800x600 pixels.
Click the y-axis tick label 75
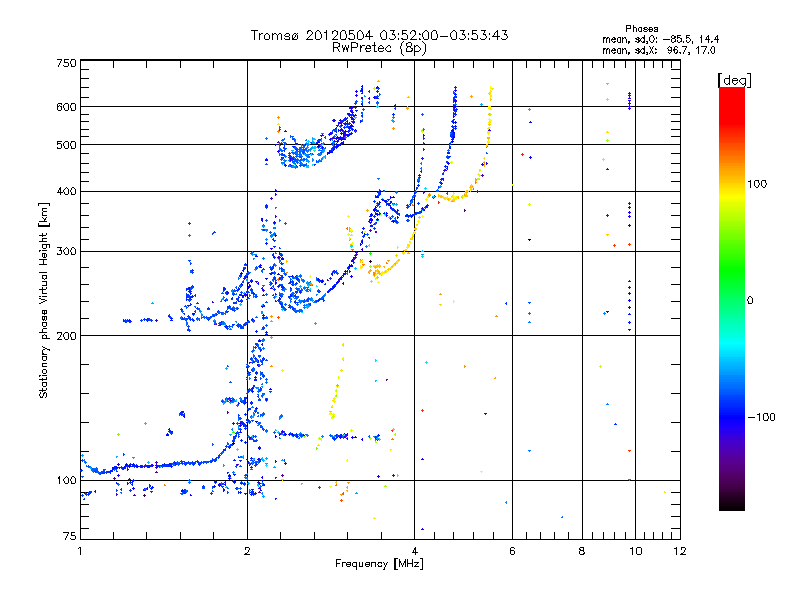(x=70, y=536)
